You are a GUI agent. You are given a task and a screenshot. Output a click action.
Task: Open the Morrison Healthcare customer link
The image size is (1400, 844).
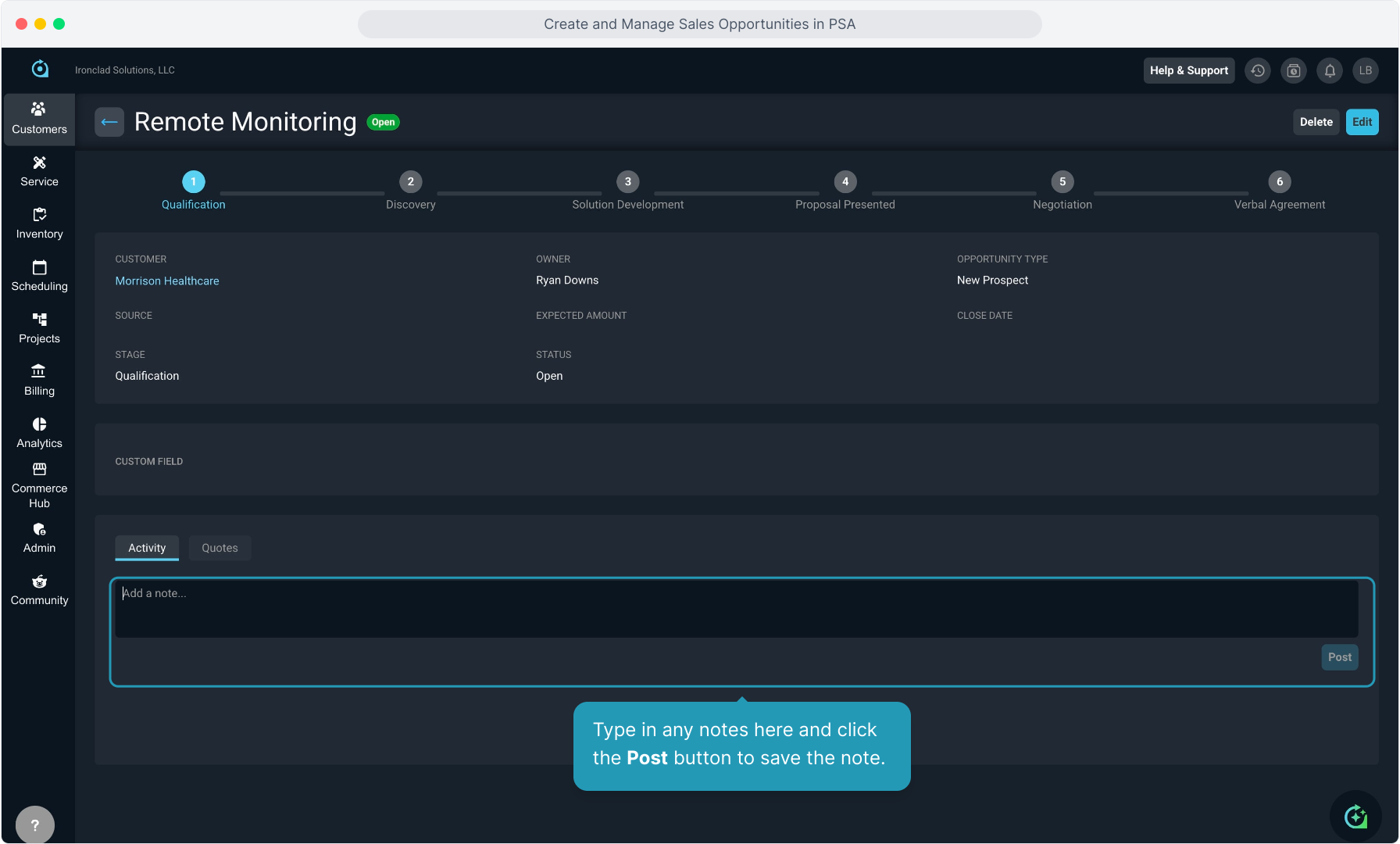(167, 281)
